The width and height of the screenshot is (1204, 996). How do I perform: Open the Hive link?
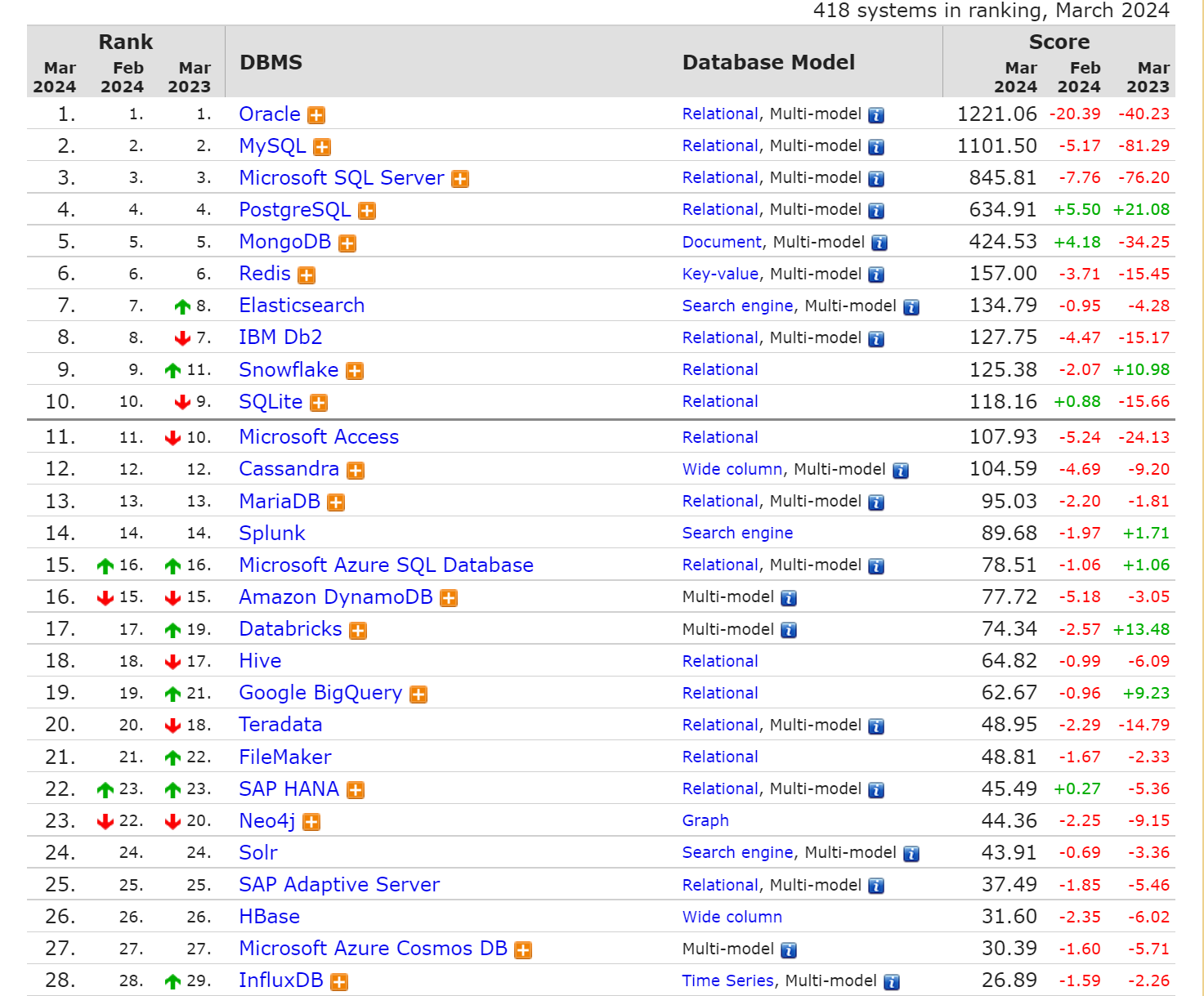click(x=260, y=661)
